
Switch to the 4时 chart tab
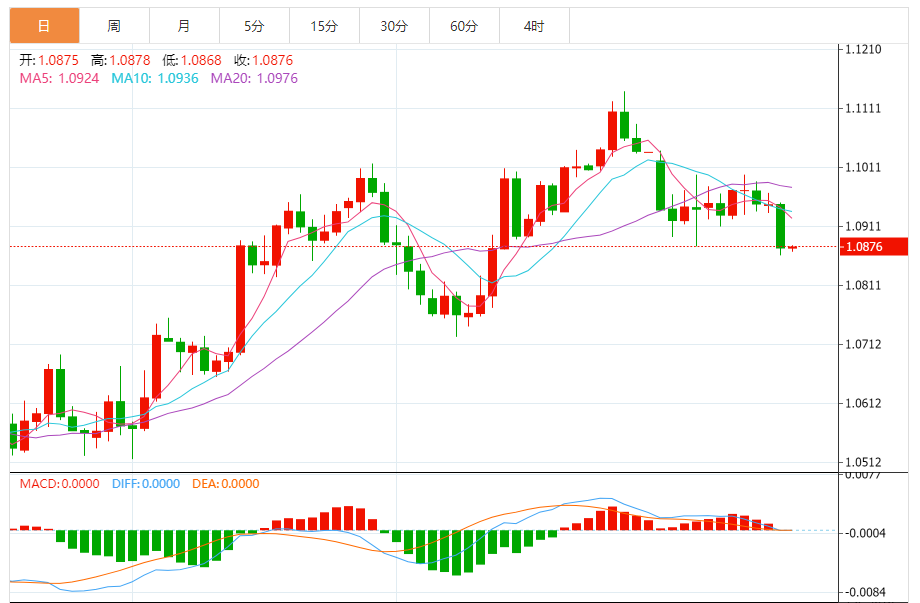[x=534, y=26]
